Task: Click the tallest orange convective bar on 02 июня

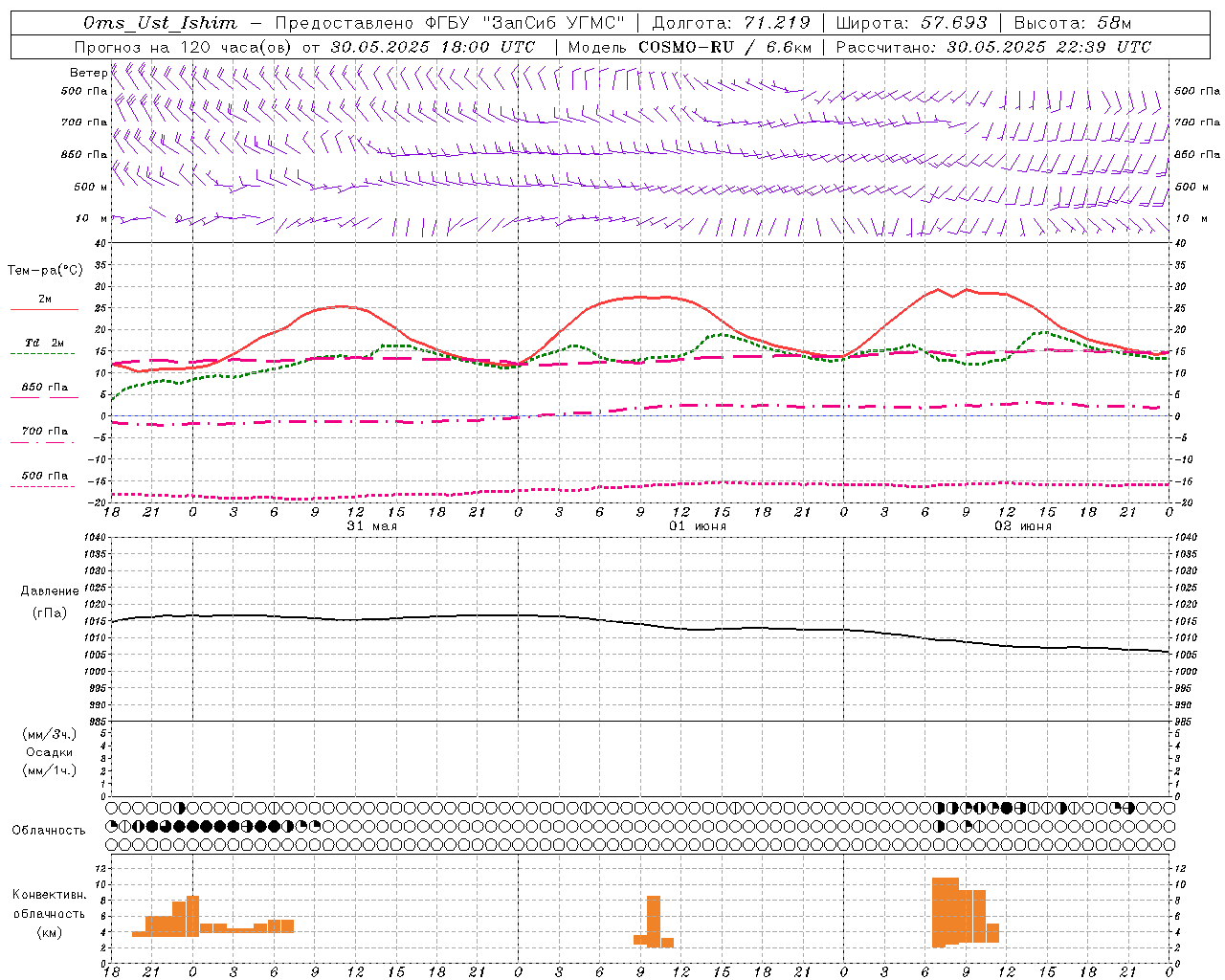Action: (946, 912)
